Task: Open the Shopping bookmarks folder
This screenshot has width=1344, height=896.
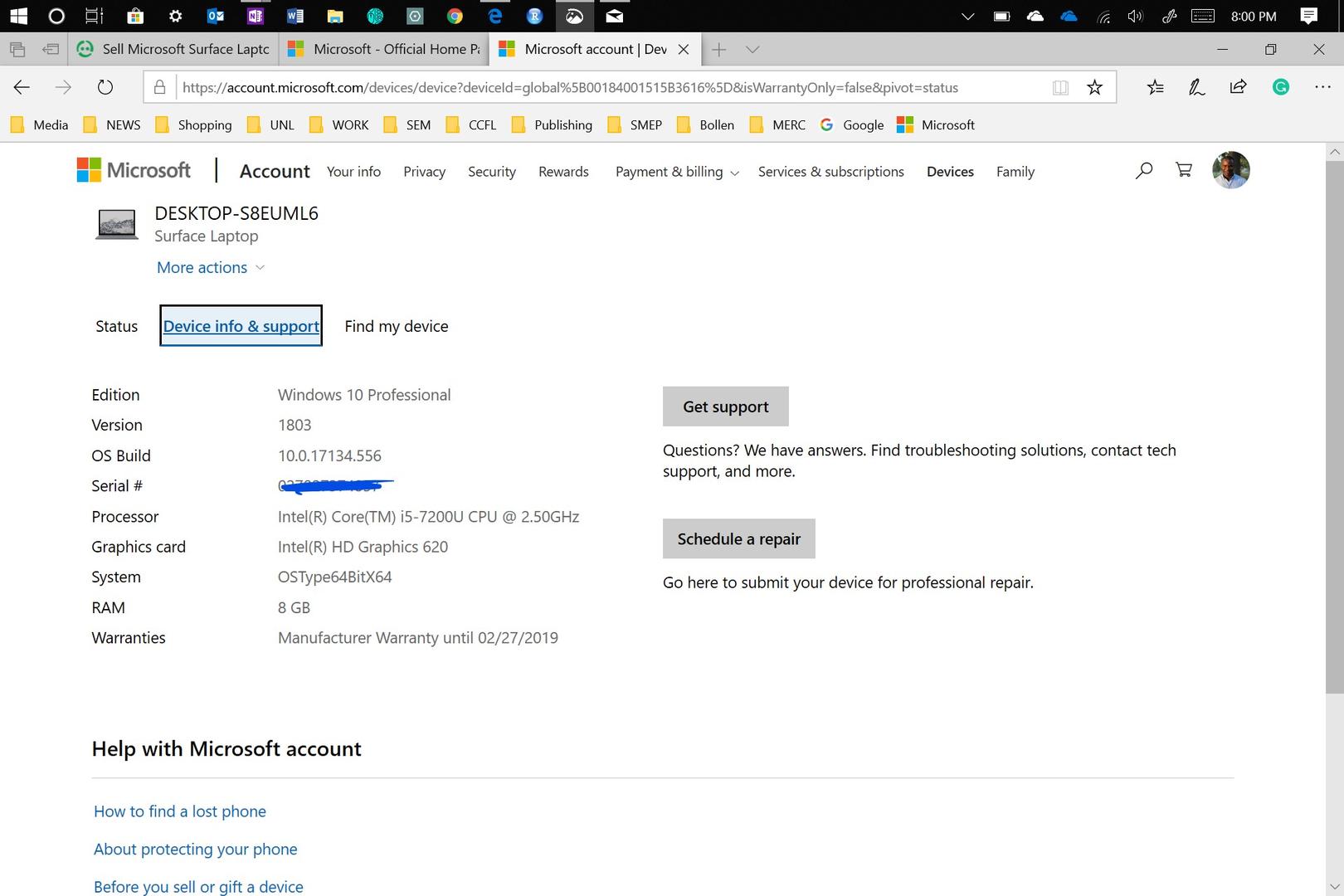Action: click(x=194, y=124)
